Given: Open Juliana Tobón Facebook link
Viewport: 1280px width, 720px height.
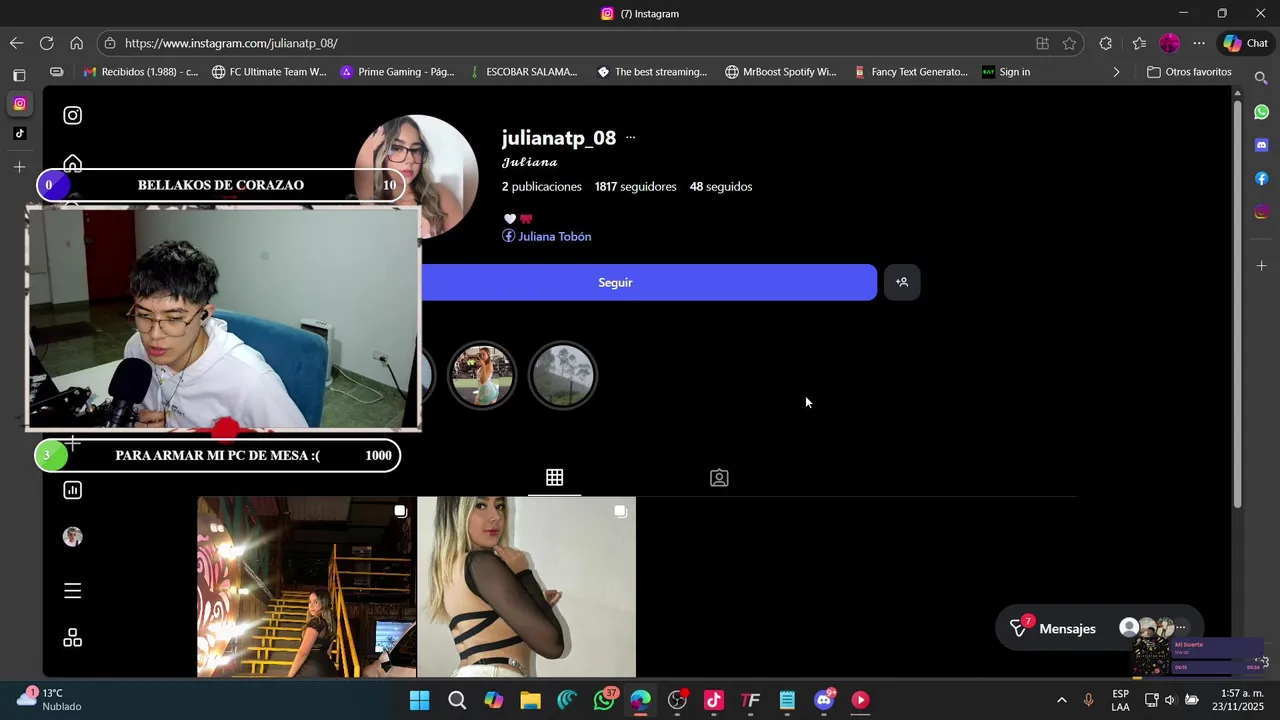Looking at the screenshot, I should point(547,237).
